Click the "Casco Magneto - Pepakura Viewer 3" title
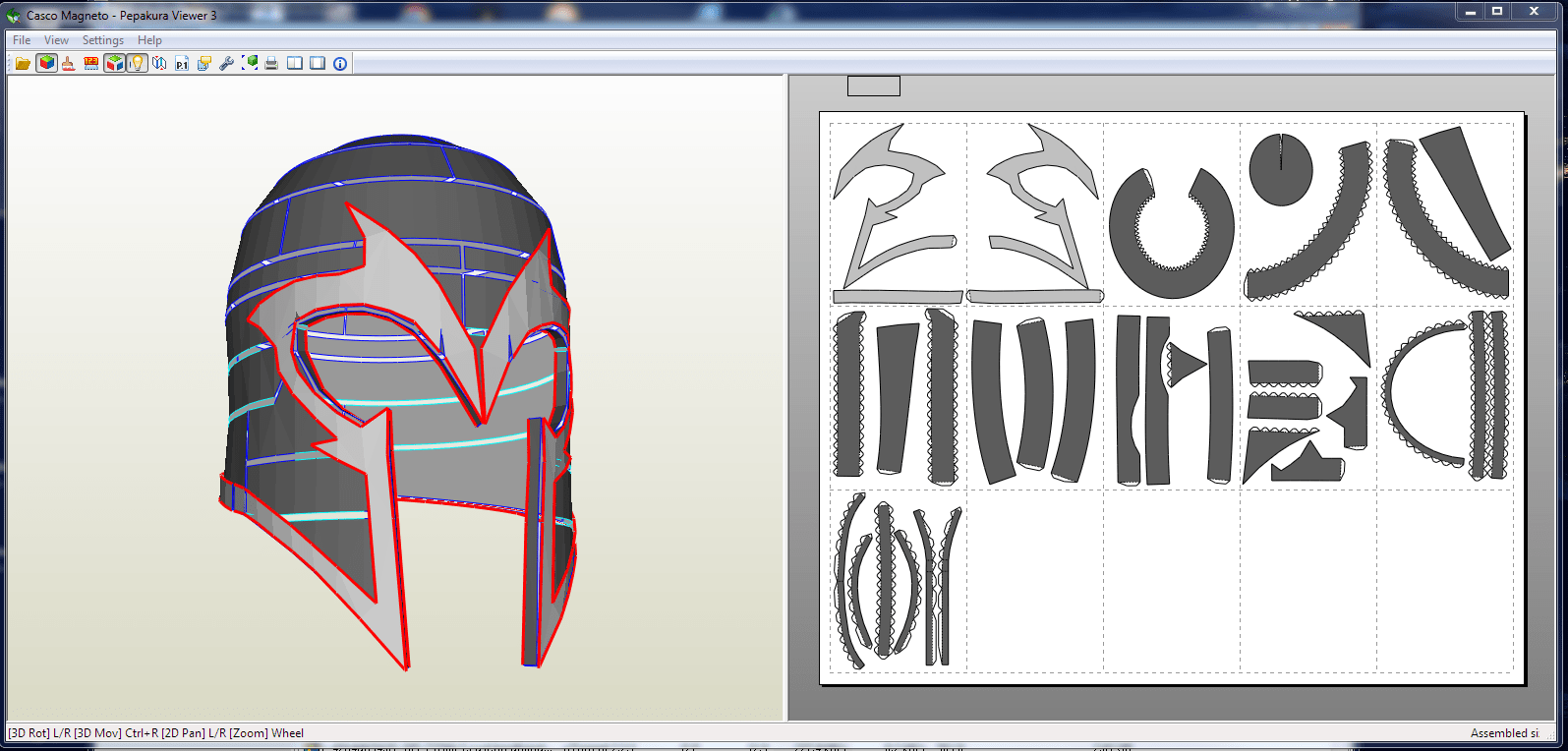Screen dimensions: 1568x751 click(122, 16)
